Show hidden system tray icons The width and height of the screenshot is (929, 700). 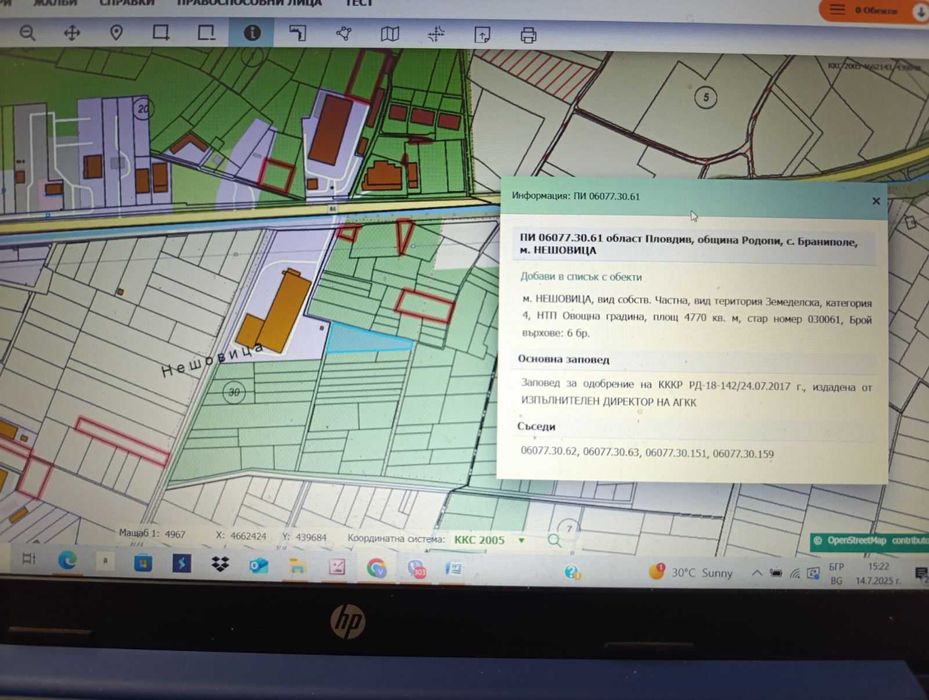tap(757, 573)
